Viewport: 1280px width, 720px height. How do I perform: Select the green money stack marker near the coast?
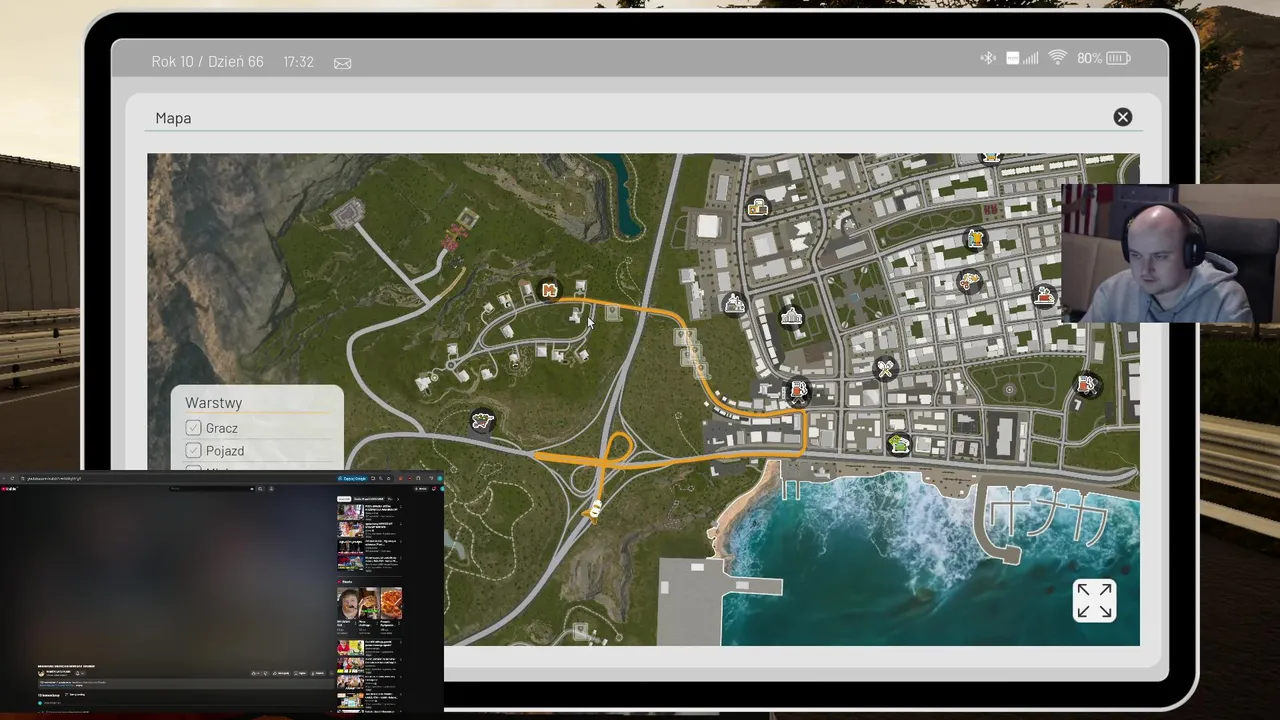click(x=899, y=444)
